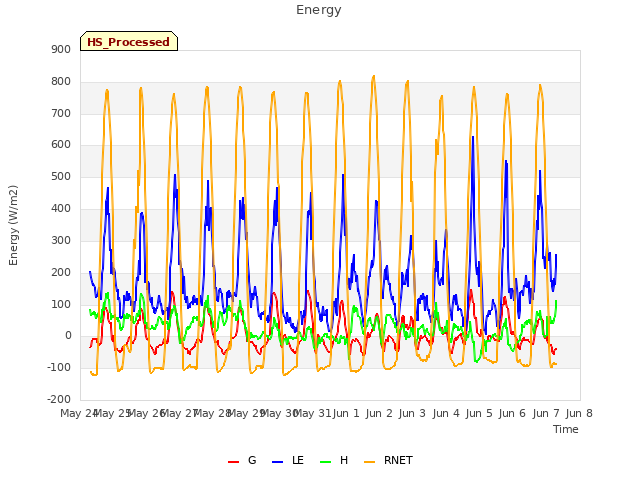Click the 500 y-axis tick label
The height and width of the screenshot is (480, 640).
(x=61, y=177)
